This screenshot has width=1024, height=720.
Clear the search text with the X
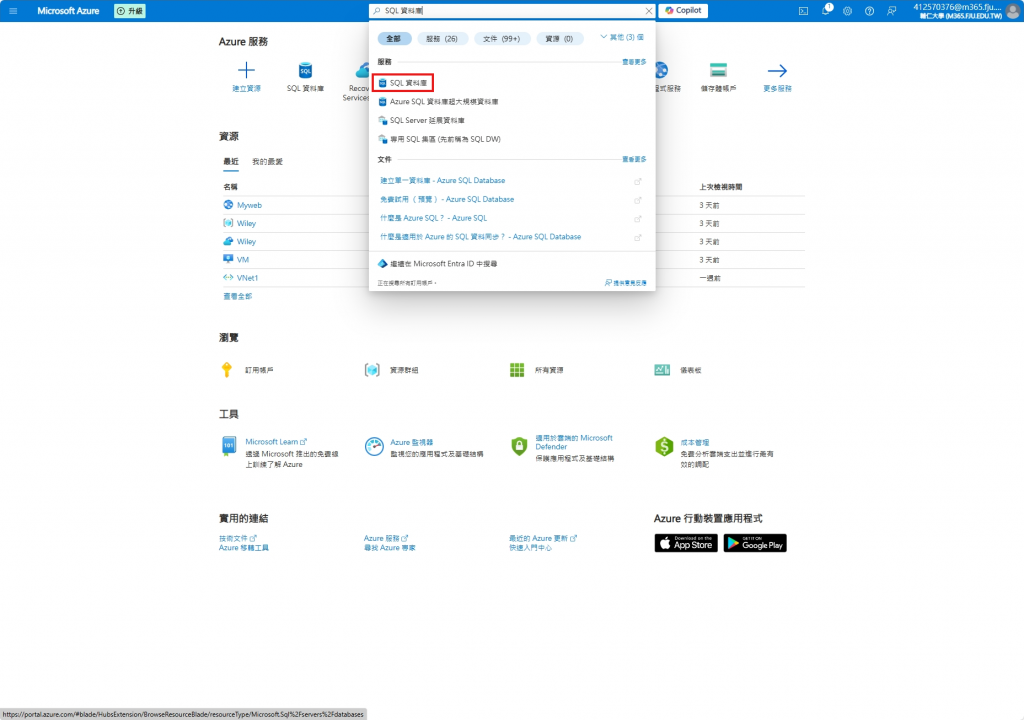tap(648, 10)
